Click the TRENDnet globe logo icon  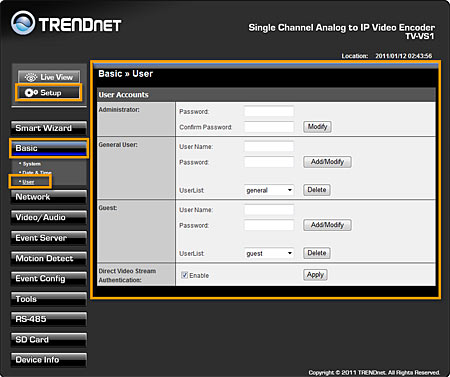click(x=23, y=23)
